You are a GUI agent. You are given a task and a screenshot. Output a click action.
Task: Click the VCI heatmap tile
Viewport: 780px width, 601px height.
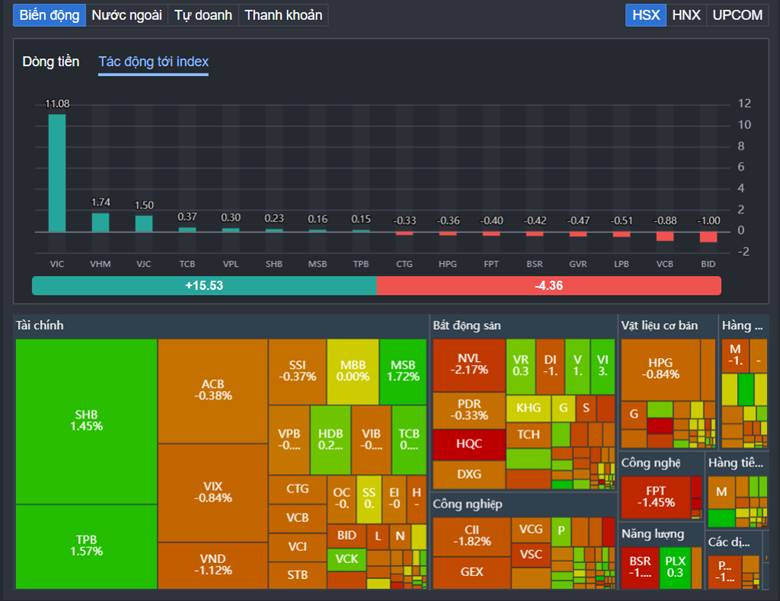(x=297, y=547)
